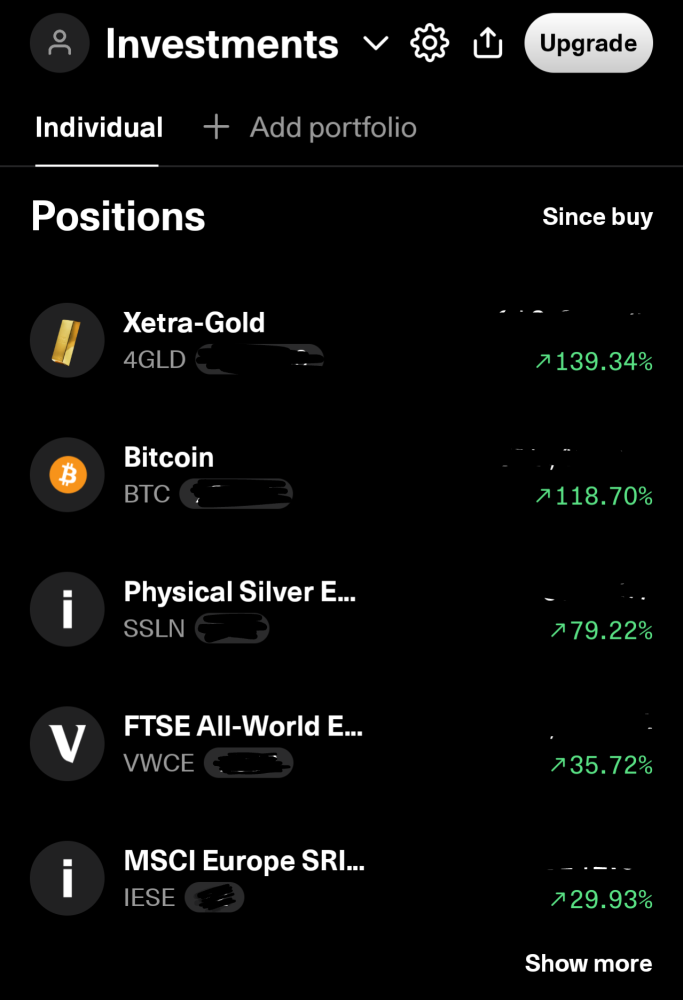
Task: Expand the Investments dropdown chevron
Action: point(375,43)
